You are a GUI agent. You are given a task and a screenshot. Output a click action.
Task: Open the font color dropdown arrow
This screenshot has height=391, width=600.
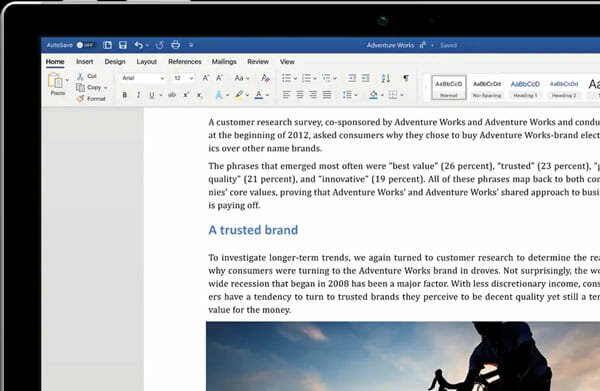click(x=267, y=95)
